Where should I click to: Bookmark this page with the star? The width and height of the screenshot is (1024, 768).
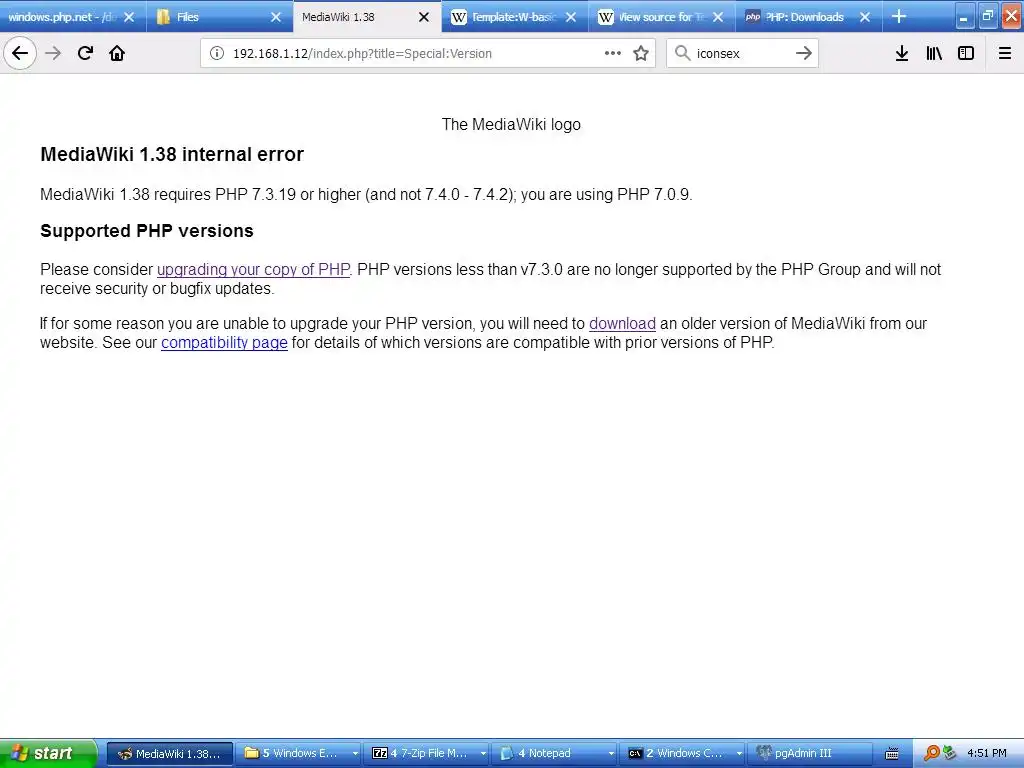641,53
